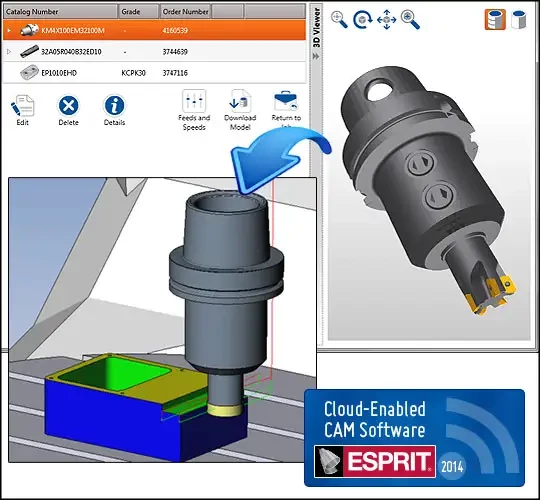Viewport: 540px width, 500px height.
Task: Select the EP1010EHD insert row
Action: tap(154, 73)
